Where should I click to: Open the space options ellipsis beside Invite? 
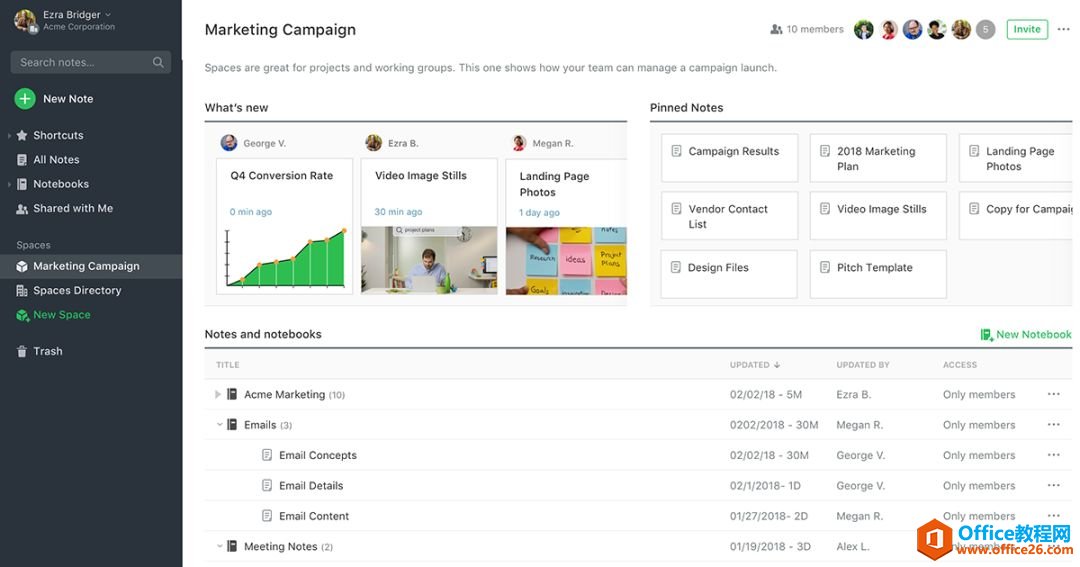(1063, 29)
